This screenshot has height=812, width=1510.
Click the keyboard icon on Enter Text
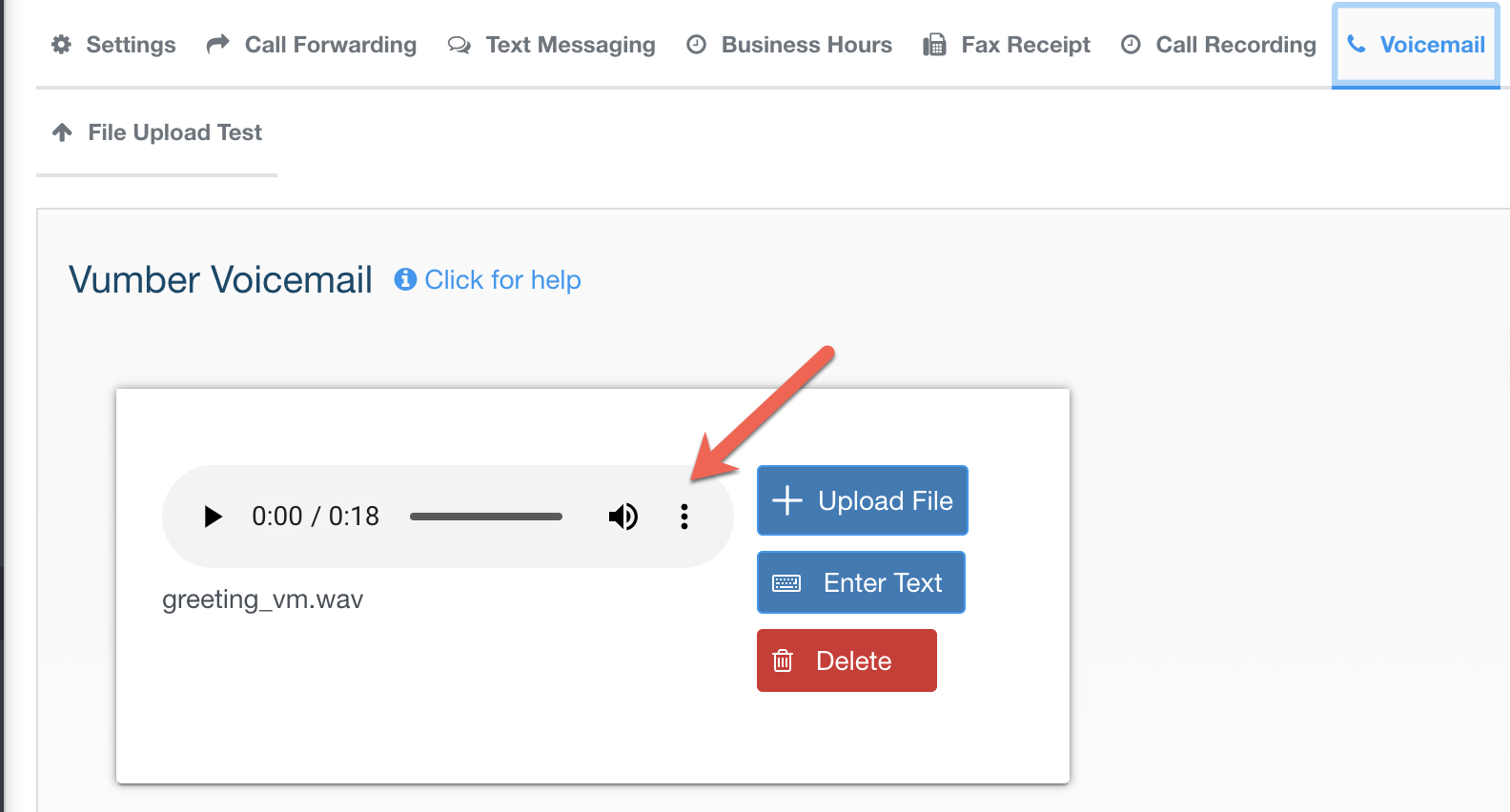point(786,583)
